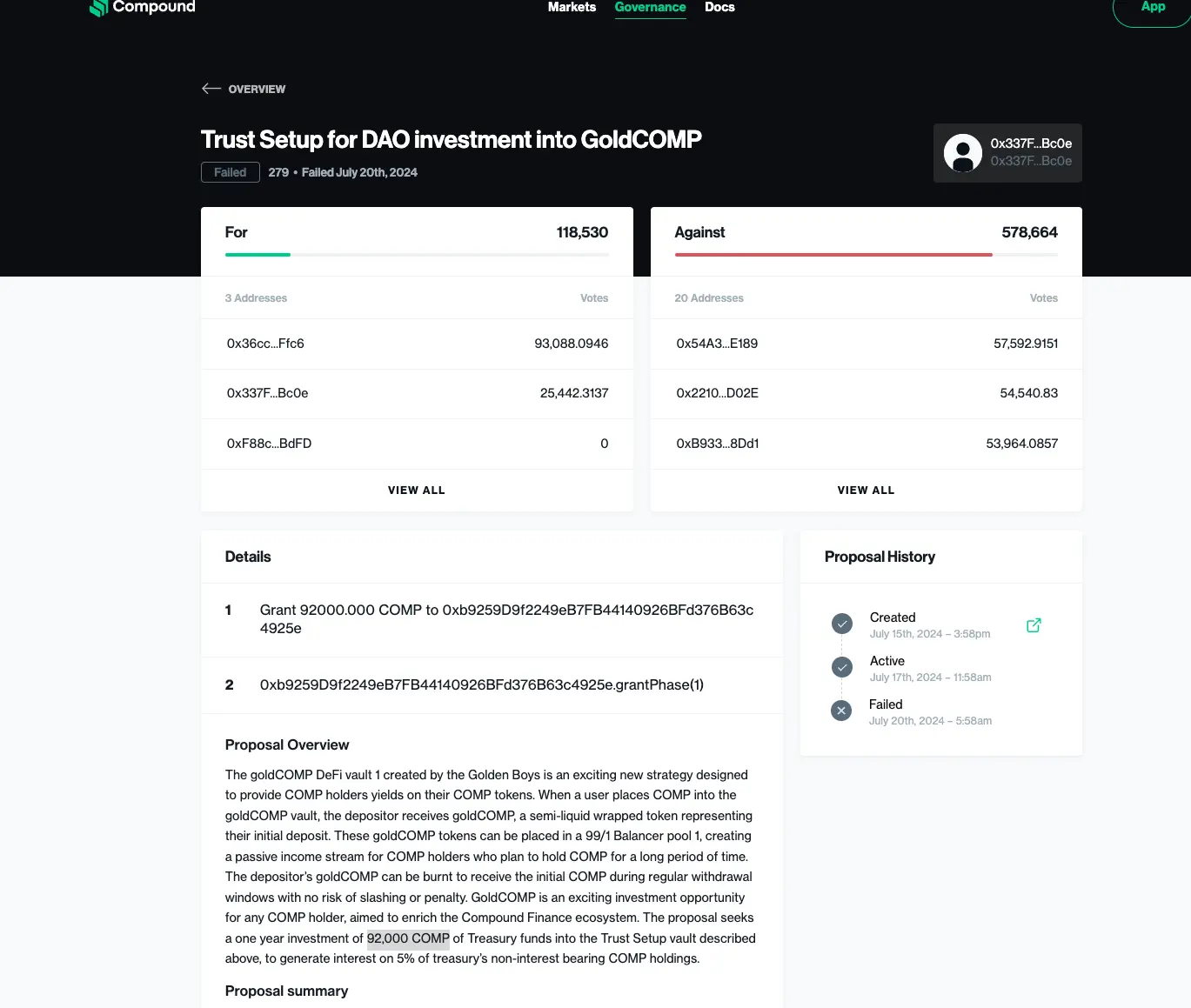The width and height of the screenshot is (1191, 1008).
Task: Expand View All under Against votes
Action: (866, 491)
